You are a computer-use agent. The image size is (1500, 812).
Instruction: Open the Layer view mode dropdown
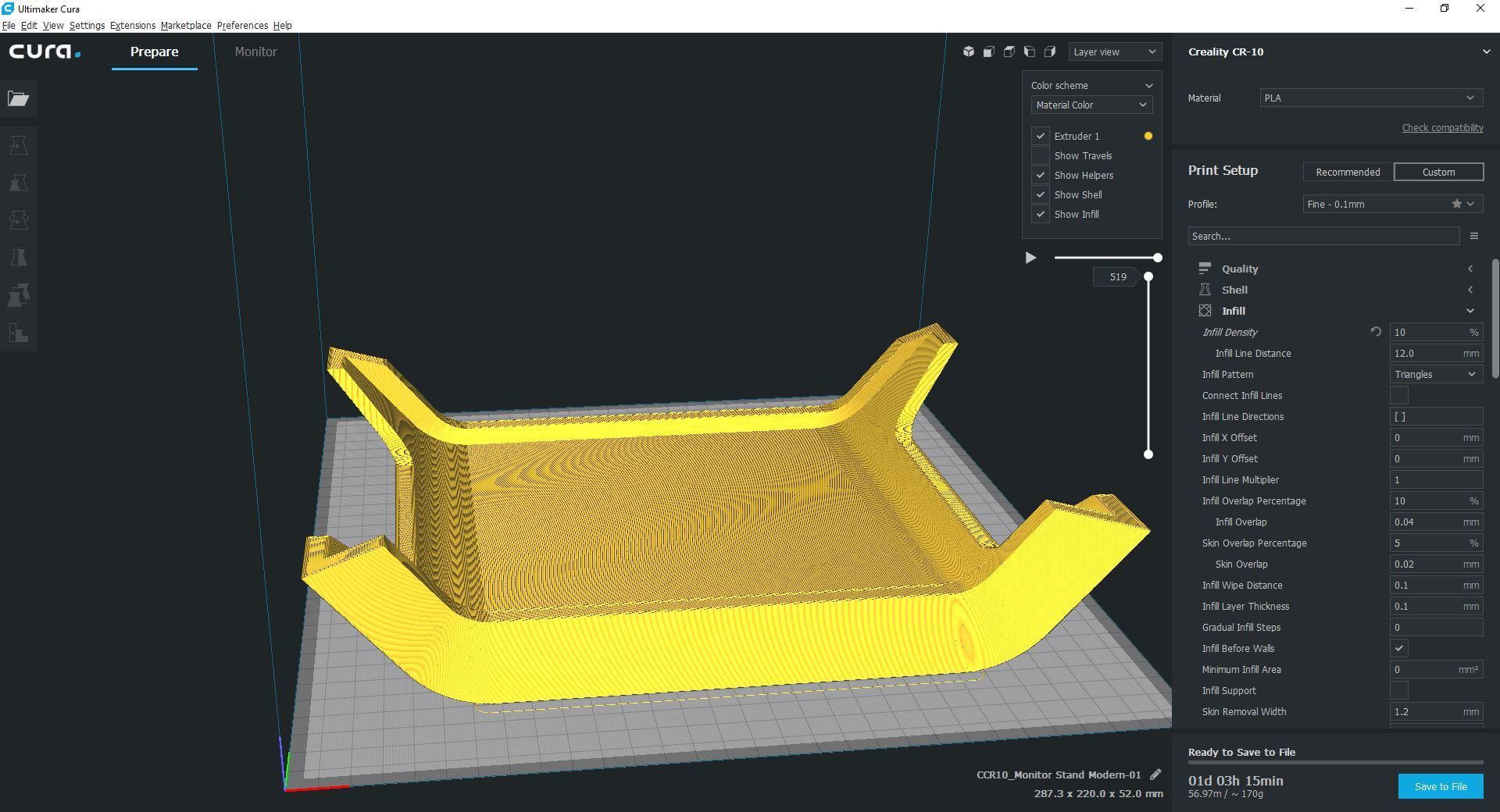point(1115,52)
